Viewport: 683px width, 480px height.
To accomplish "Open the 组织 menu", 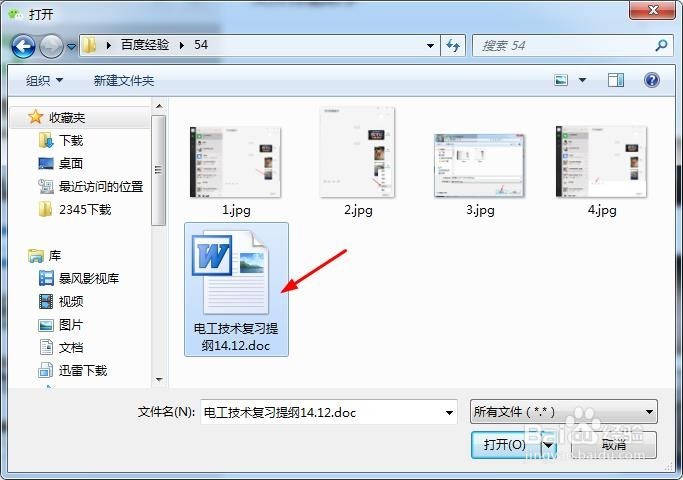I will (x=44, y=81).
